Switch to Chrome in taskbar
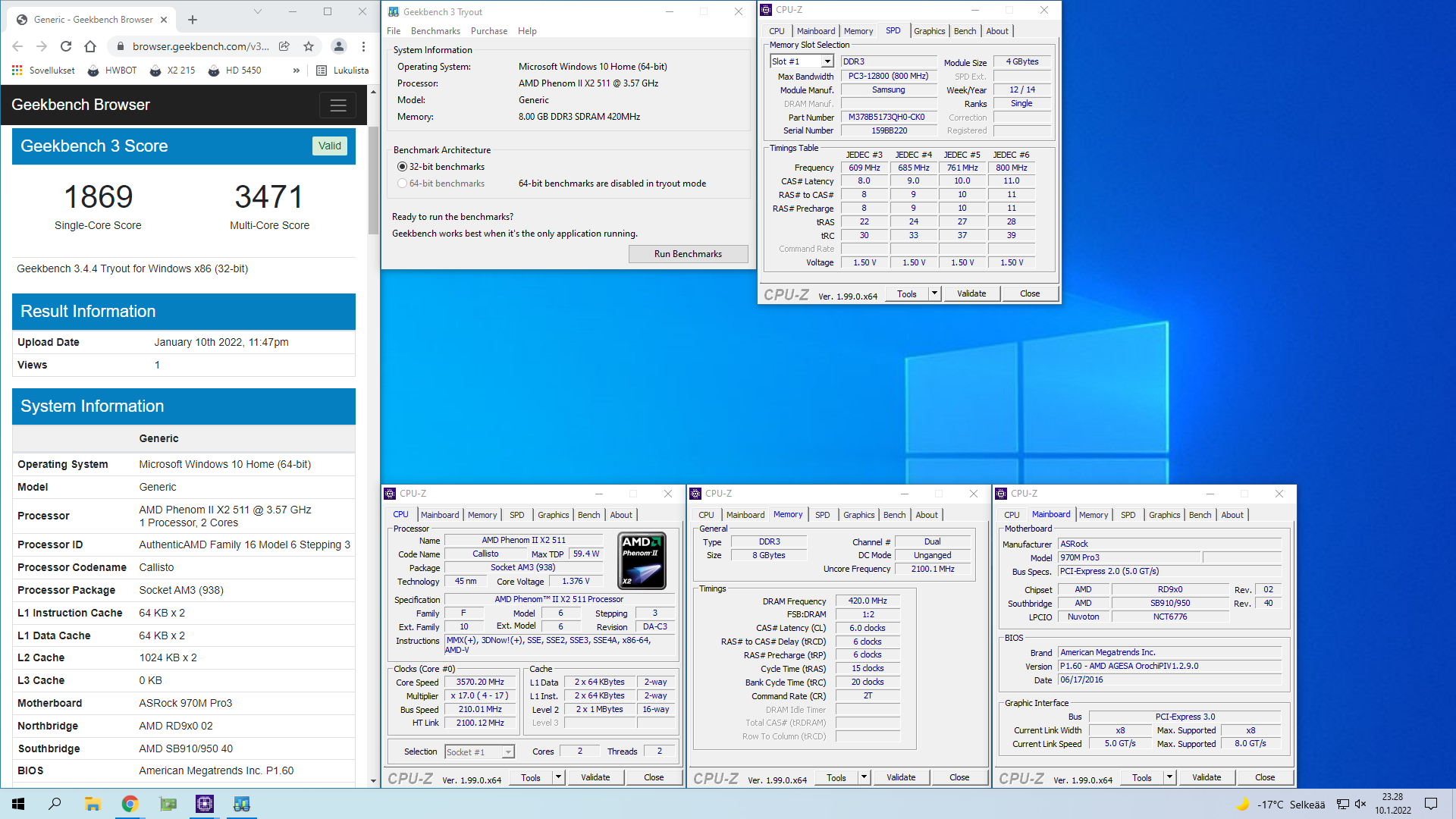1456x819 pixels. pyautogui.click(x=130, y=804)
